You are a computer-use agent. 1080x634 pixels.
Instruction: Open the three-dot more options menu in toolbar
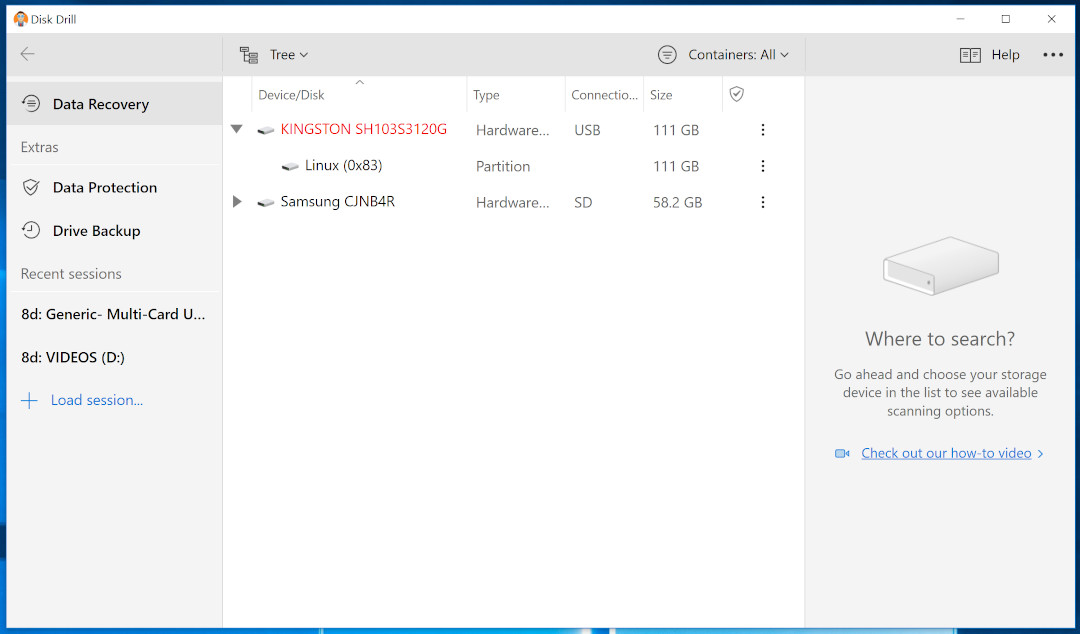tap(1052, 55)
